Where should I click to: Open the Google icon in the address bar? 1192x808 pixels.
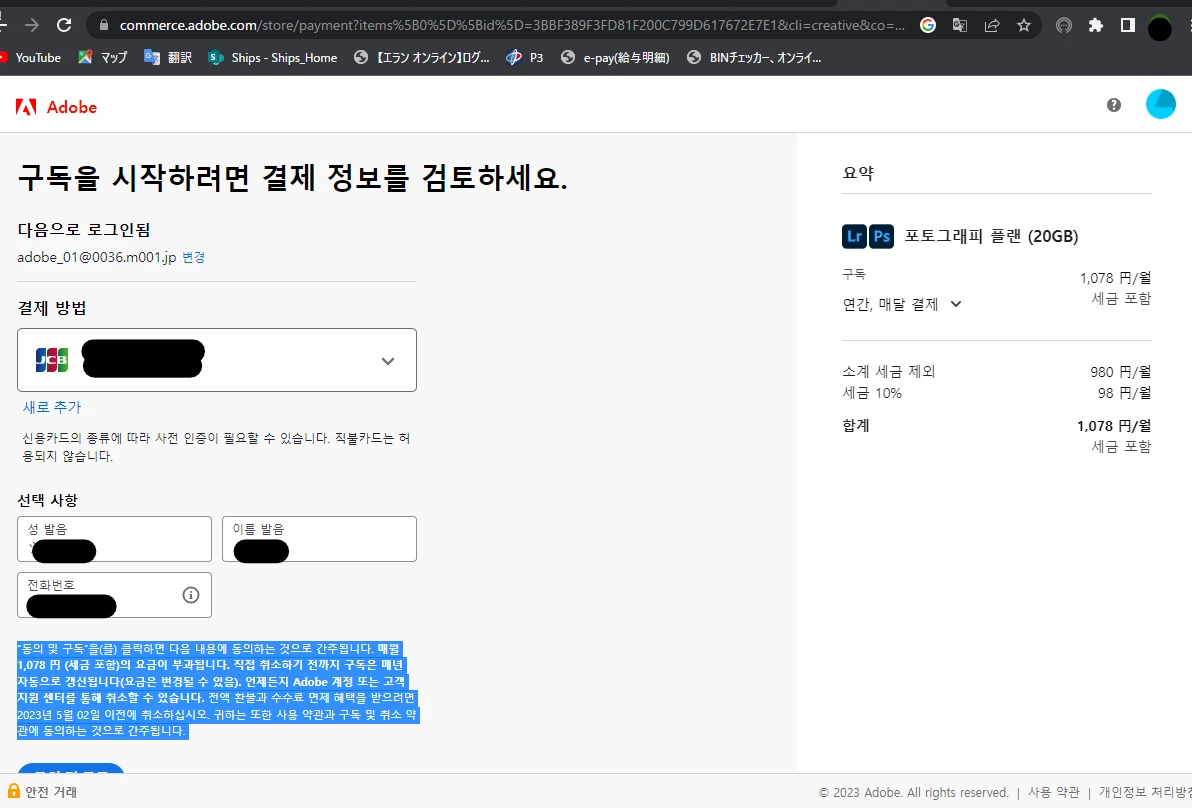[927, 25]
